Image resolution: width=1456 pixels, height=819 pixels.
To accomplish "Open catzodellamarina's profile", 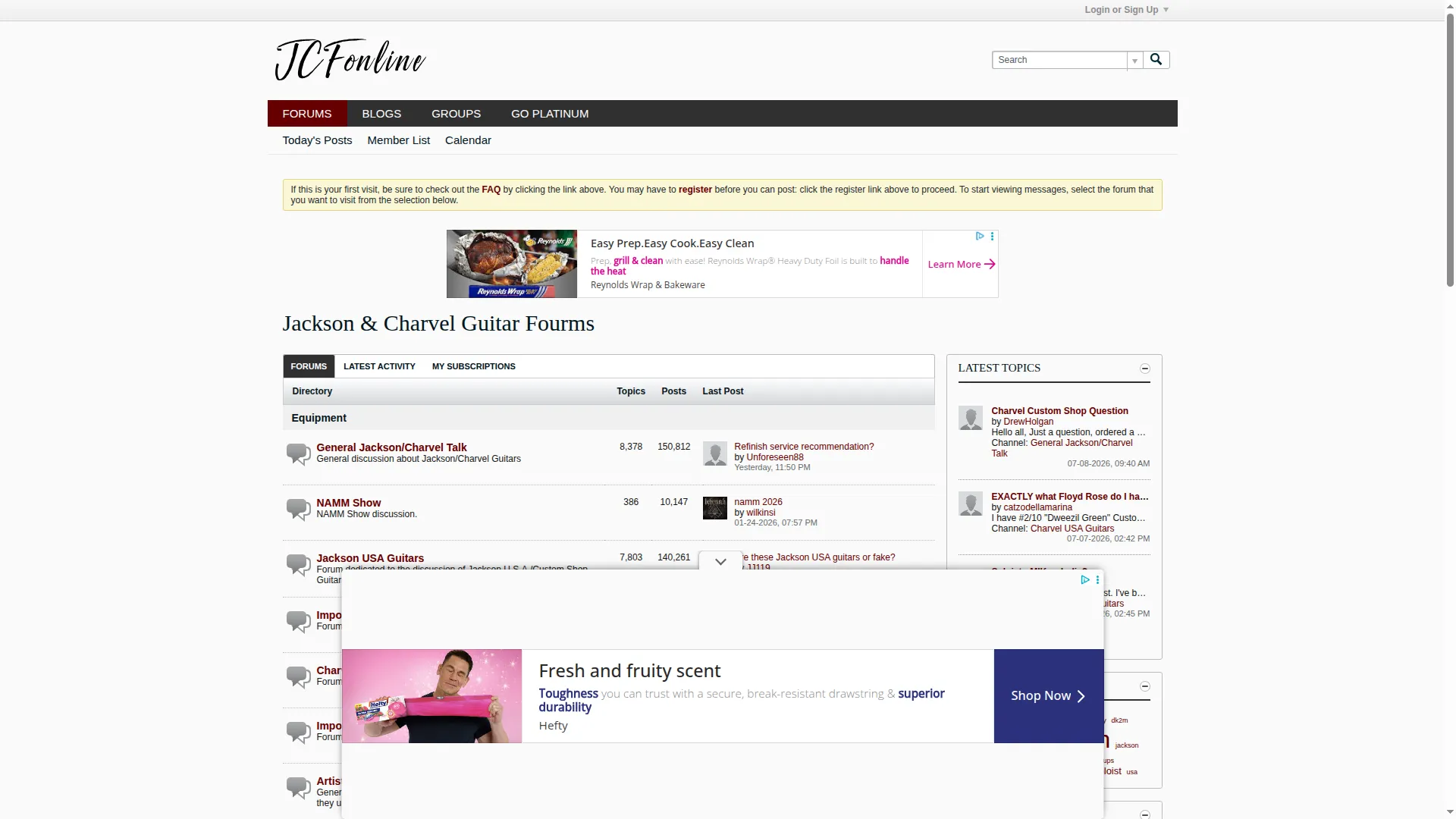I will tap(1037, 507).
